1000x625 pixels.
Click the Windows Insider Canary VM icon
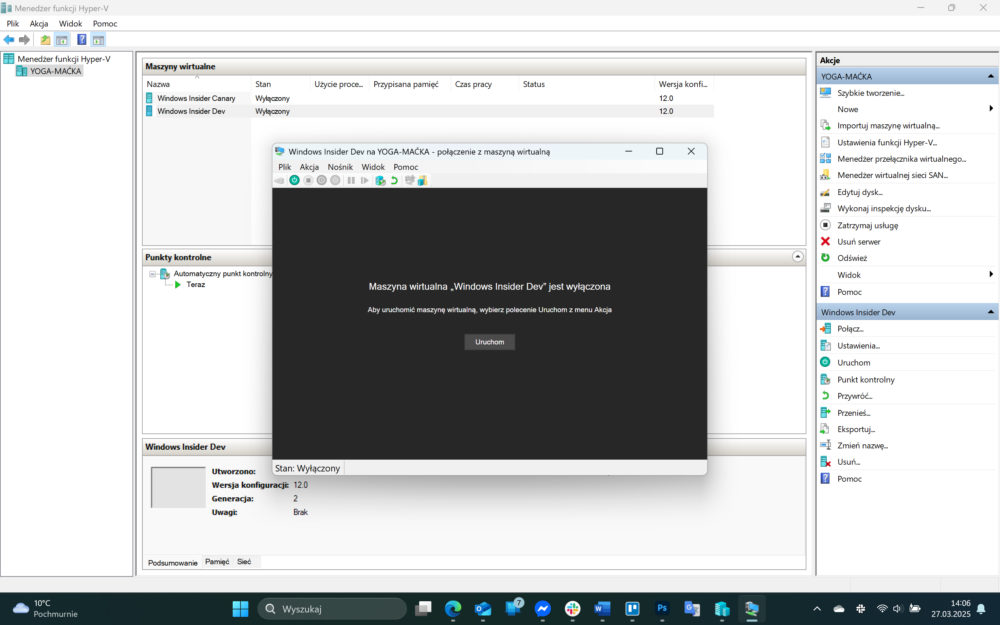tap(149, 98)
